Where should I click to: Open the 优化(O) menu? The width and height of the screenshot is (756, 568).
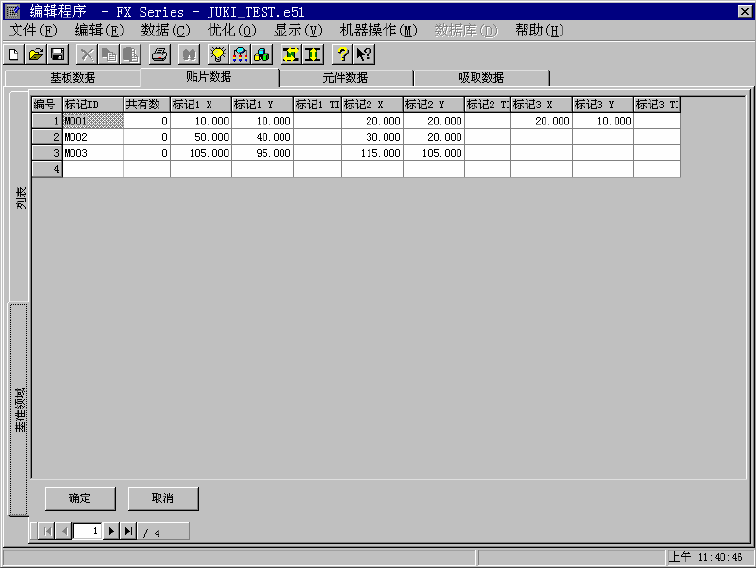pyautogui.click(x=232, y=30)
